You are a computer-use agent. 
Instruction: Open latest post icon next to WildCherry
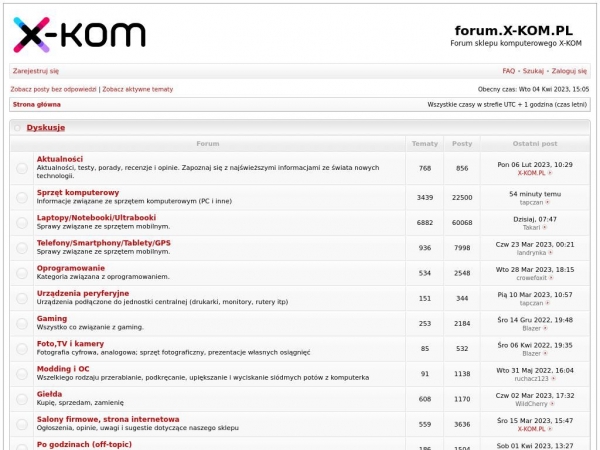pyautogui.click(x=552, y=404)
